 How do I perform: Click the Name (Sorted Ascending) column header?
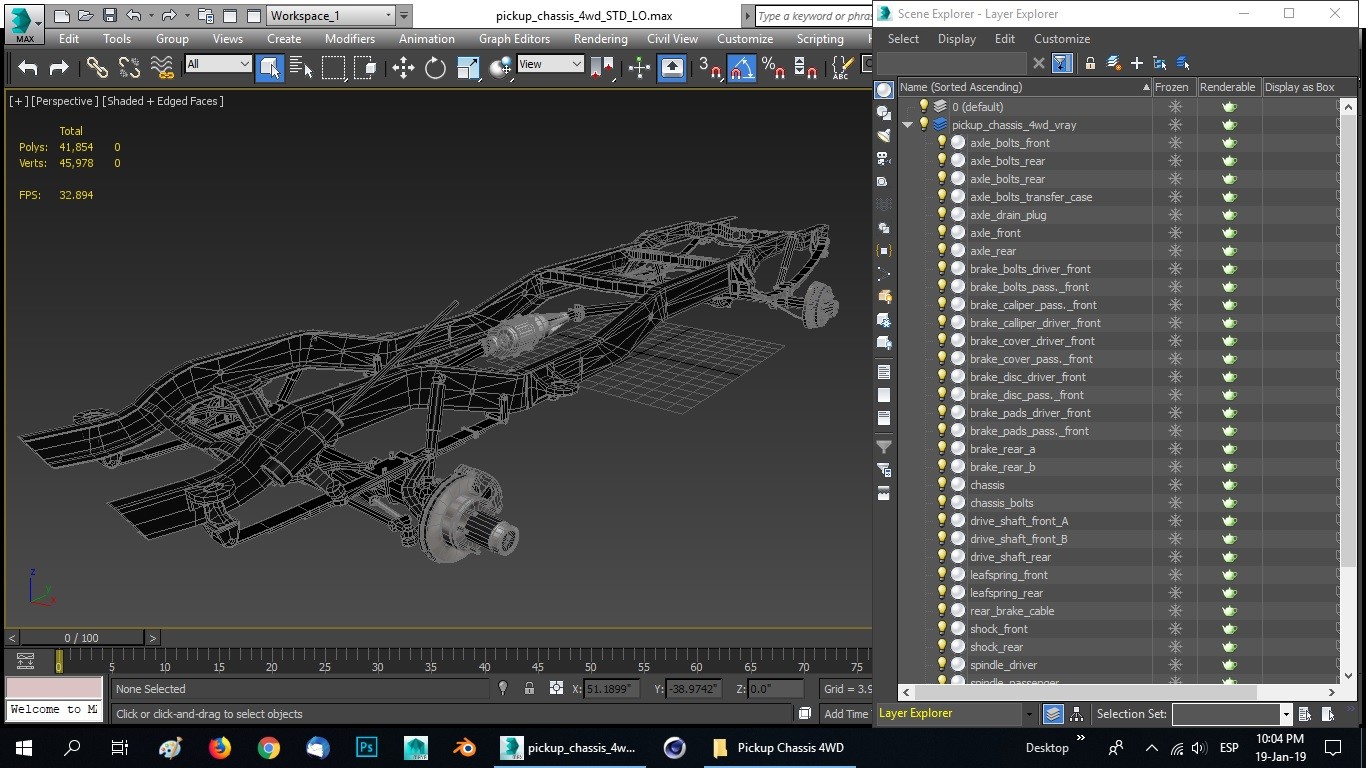point(1020,87)
